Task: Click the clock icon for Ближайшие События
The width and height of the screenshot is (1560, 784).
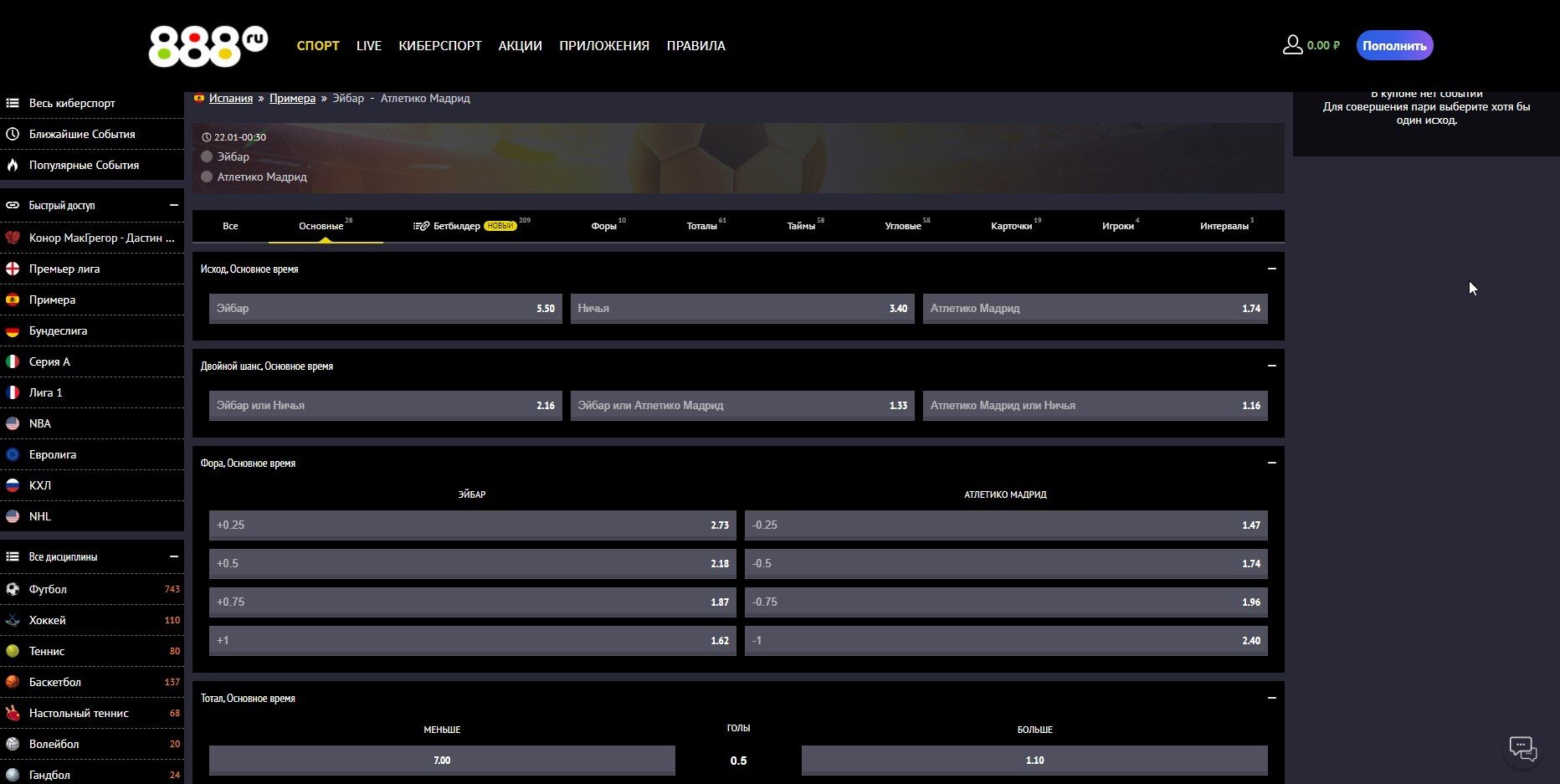Action: [x=13, y=134]
